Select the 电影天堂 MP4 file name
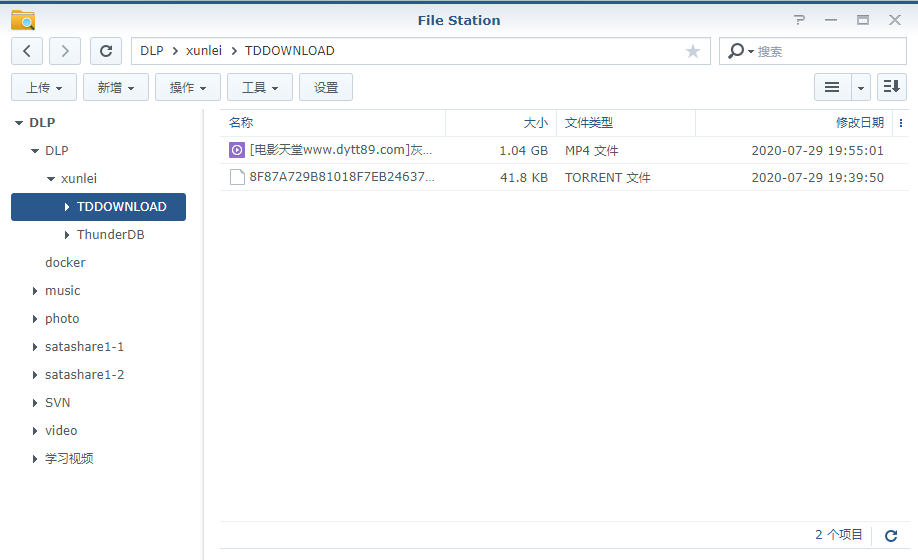The height and width of the screenshot is (560, 918). point(341,150)
